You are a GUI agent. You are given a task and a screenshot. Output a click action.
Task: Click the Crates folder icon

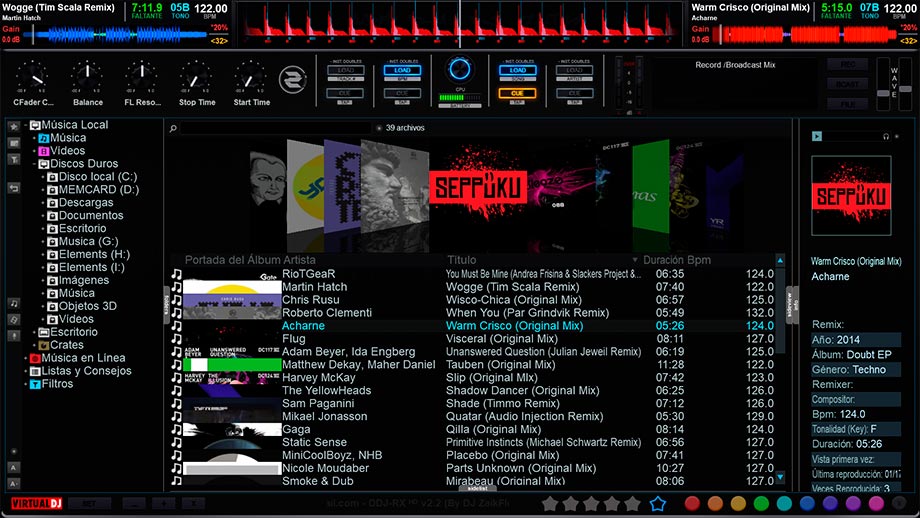(44, 346)
